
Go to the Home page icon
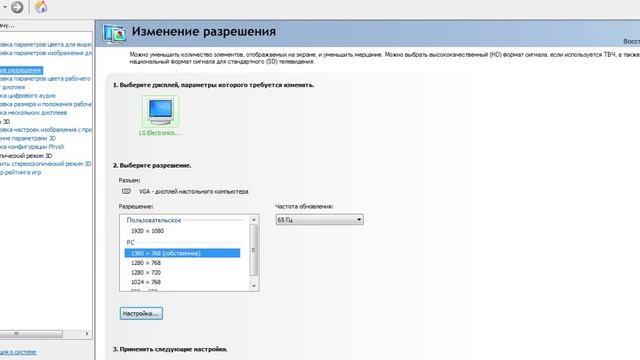tap(41, 7)
